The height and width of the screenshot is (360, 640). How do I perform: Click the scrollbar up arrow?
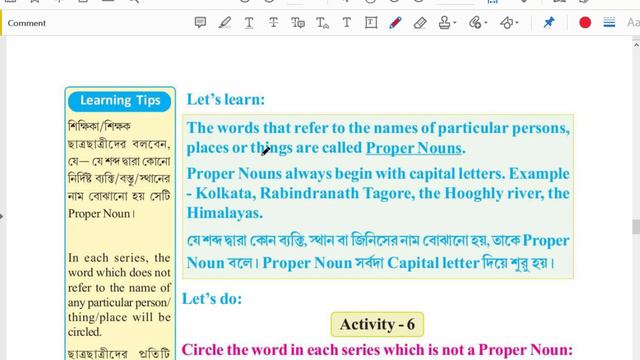(636, 45)
